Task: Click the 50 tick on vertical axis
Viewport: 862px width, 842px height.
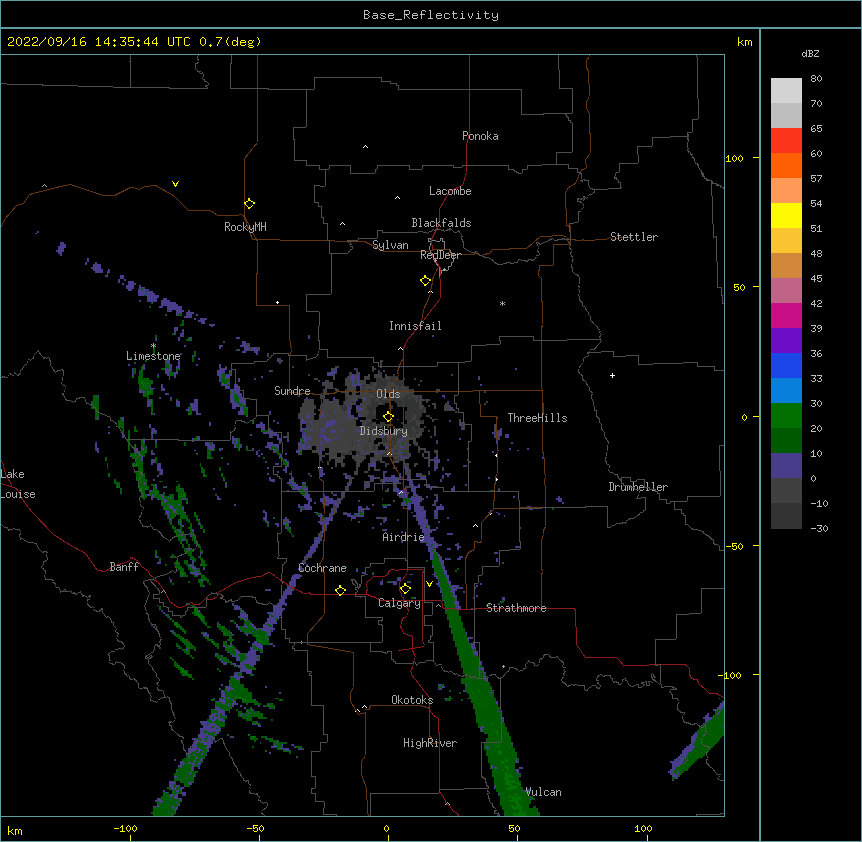Action: point(739,287)
